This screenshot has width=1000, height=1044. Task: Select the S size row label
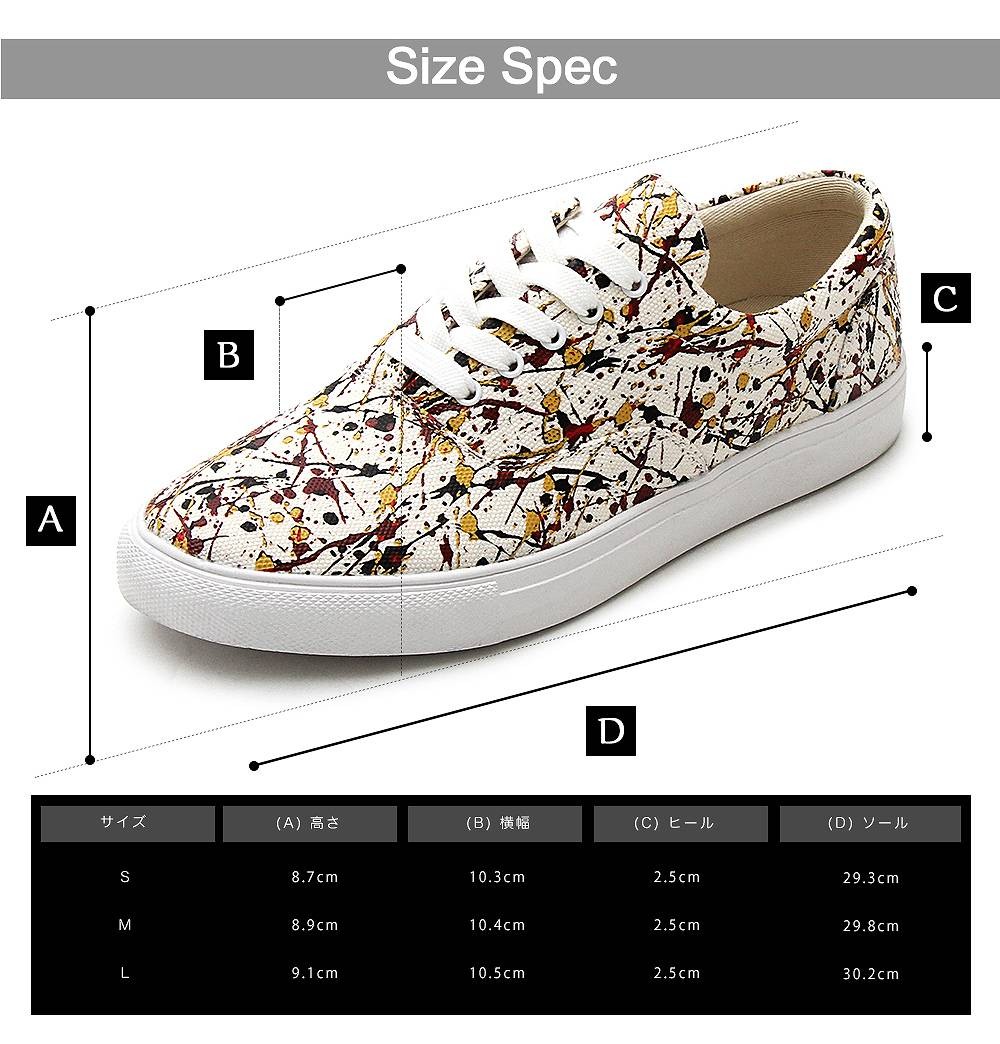pyautogui.click(x=125, y=877)
